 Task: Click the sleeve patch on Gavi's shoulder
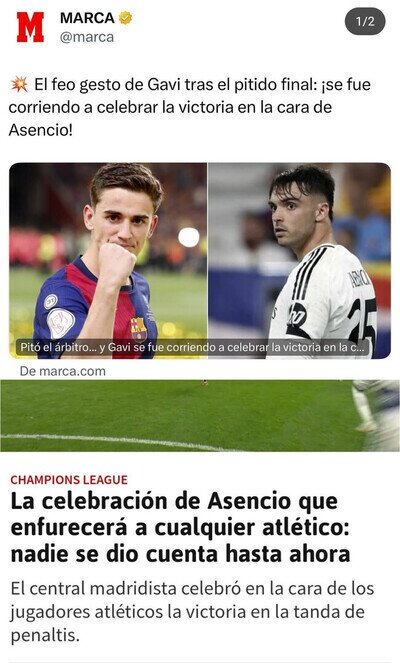tap(60, 323)
